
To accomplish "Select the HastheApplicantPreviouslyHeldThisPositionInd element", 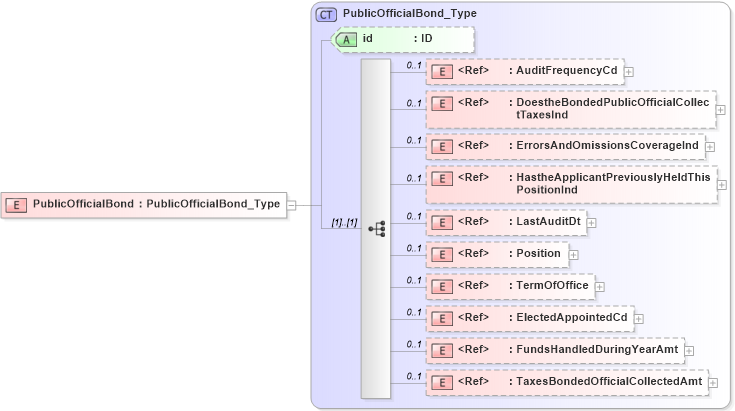I will (570, 184).
